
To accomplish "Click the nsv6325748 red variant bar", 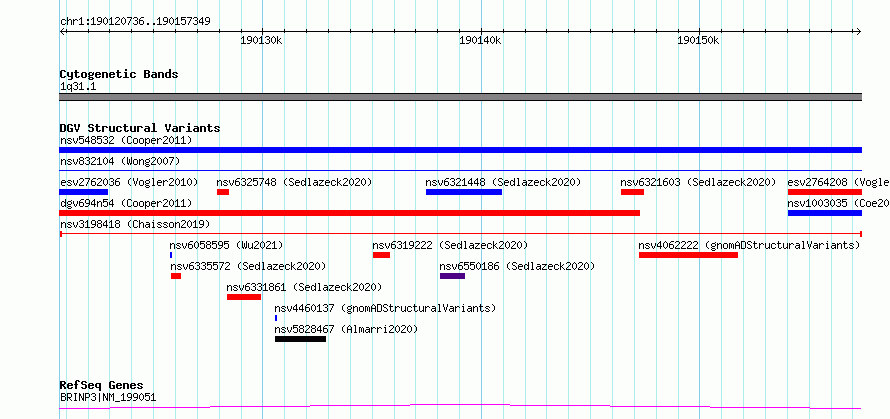I will point(222,192).
